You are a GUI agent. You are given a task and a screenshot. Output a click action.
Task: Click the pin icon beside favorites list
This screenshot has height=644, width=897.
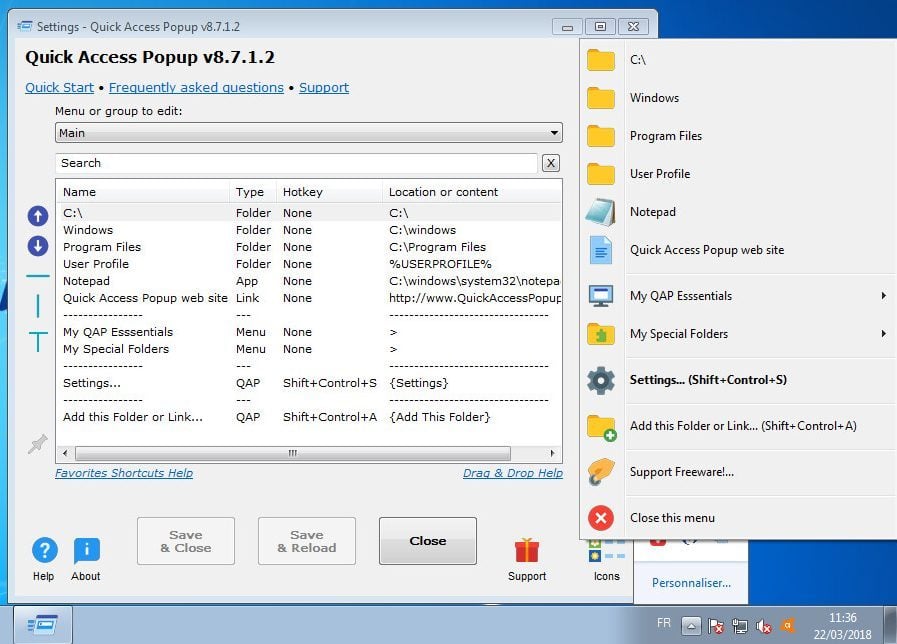[38, 444]
